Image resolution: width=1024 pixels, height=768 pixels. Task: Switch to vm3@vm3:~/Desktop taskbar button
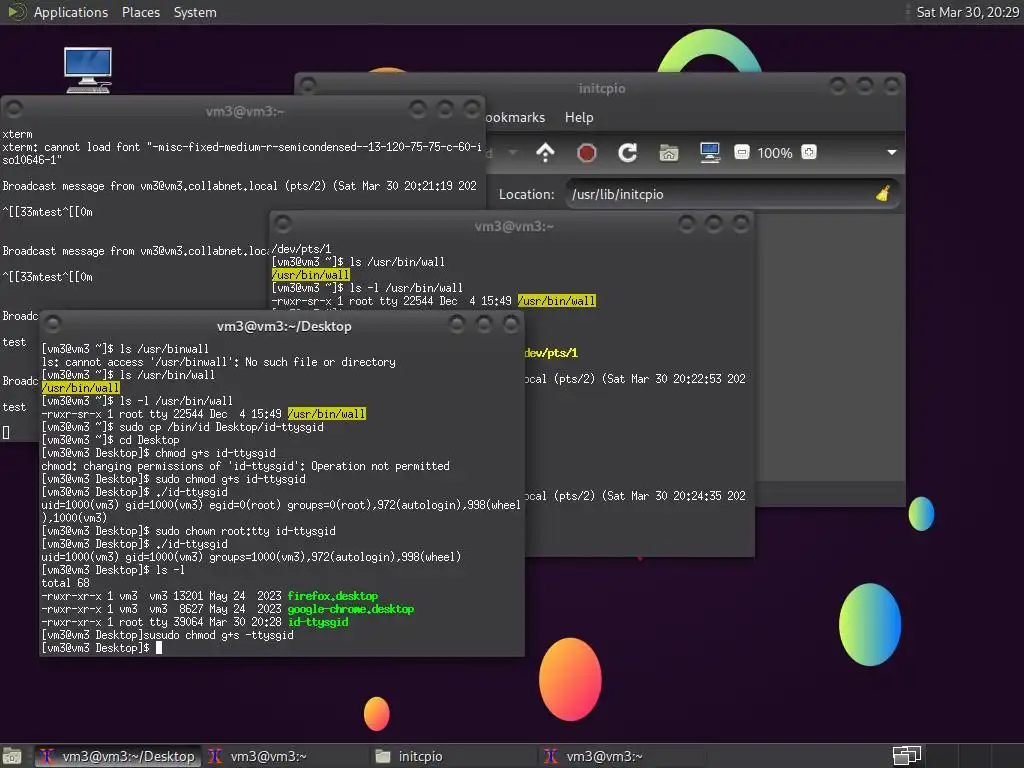(x=118, y=756)
